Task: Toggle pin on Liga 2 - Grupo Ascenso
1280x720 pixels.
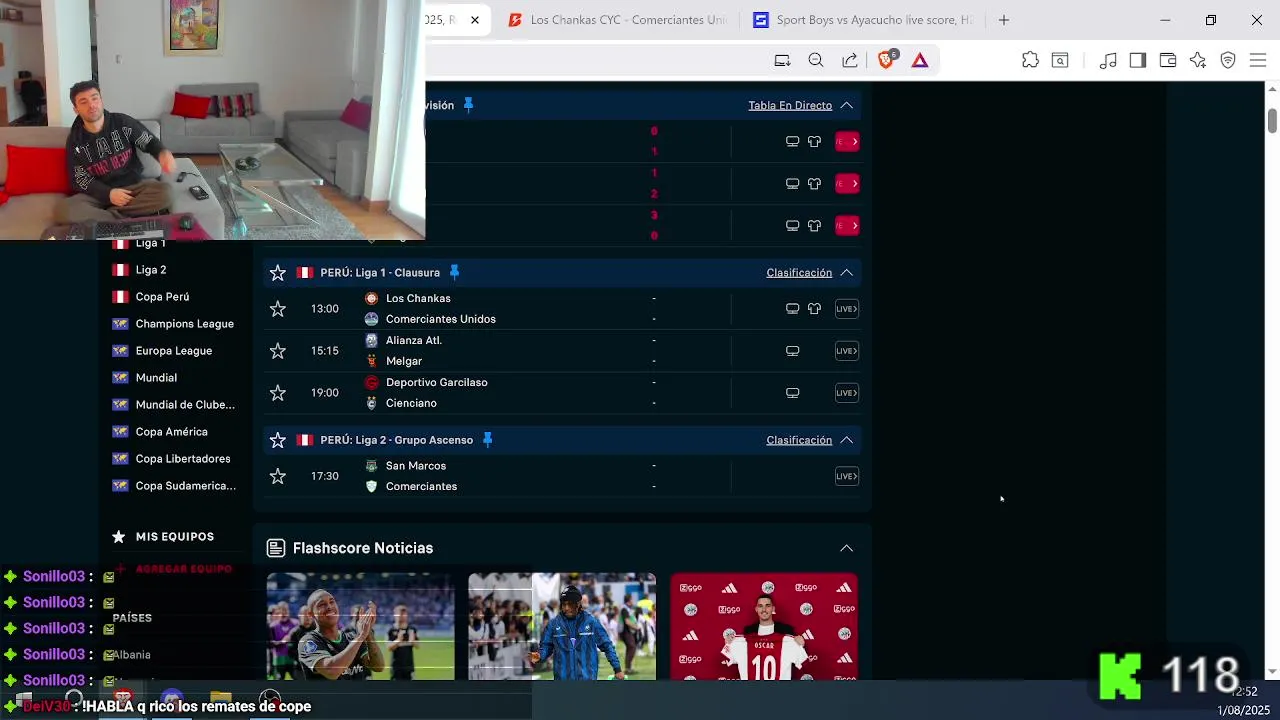Action: click(x=487, y=439)
